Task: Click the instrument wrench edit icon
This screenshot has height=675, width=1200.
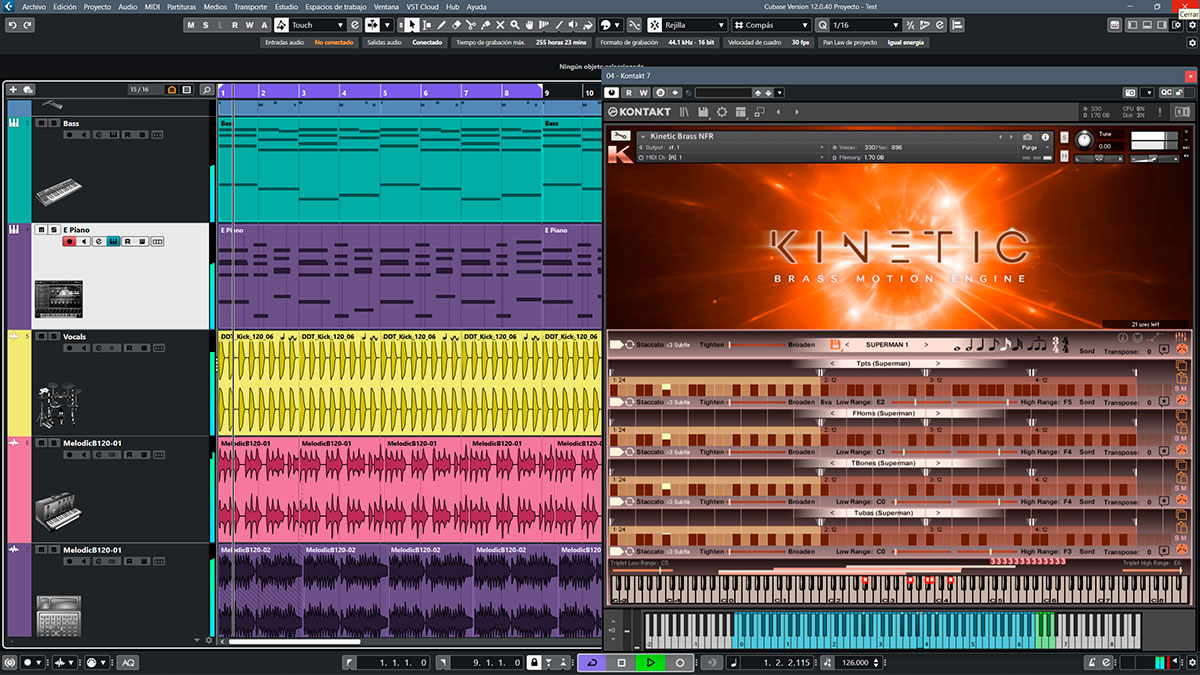Action: 620,136
